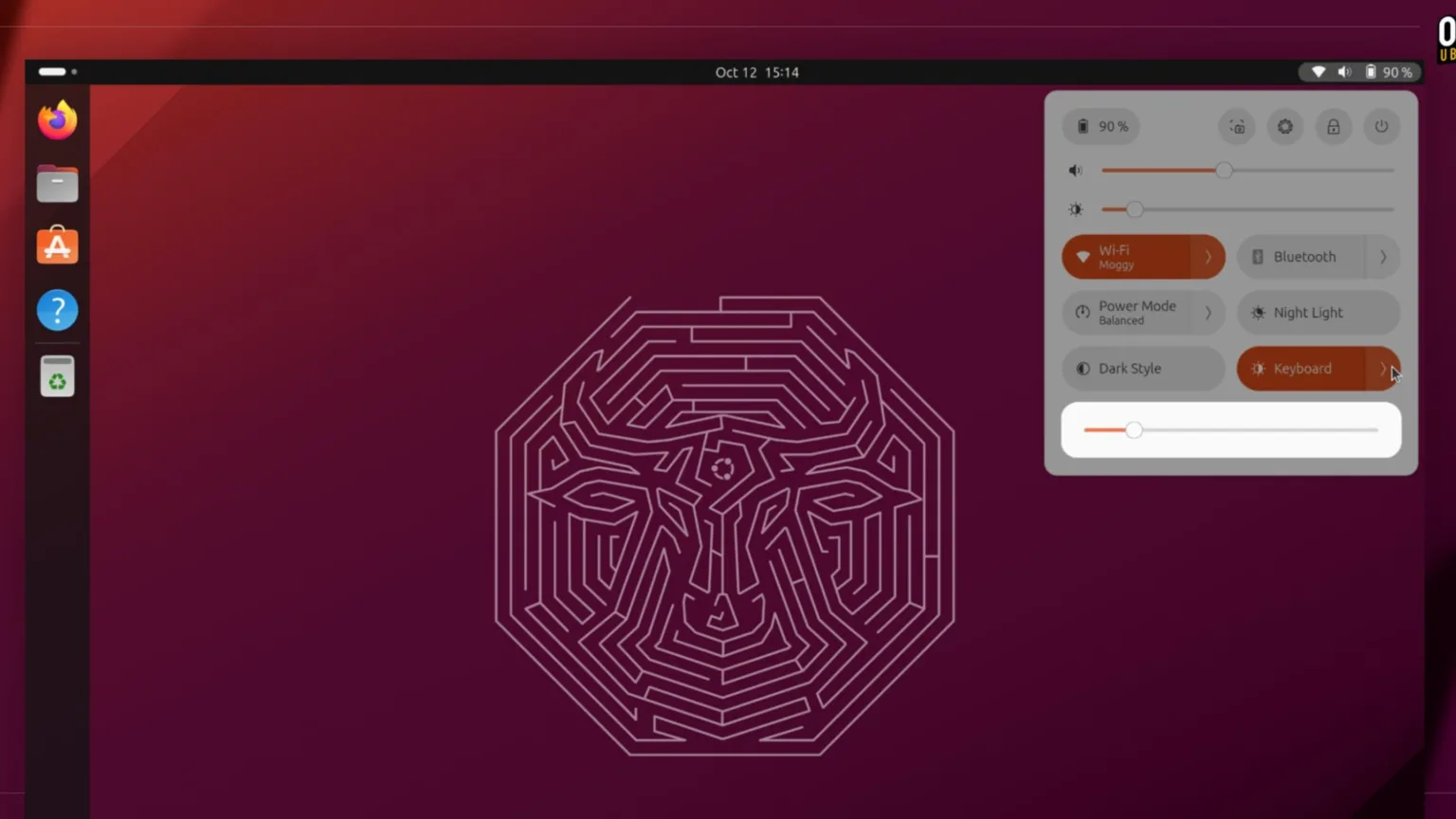Viewport: 1456px width, 819px height.
Task: Open the App Center from the dock
Action: click(57, 246)
